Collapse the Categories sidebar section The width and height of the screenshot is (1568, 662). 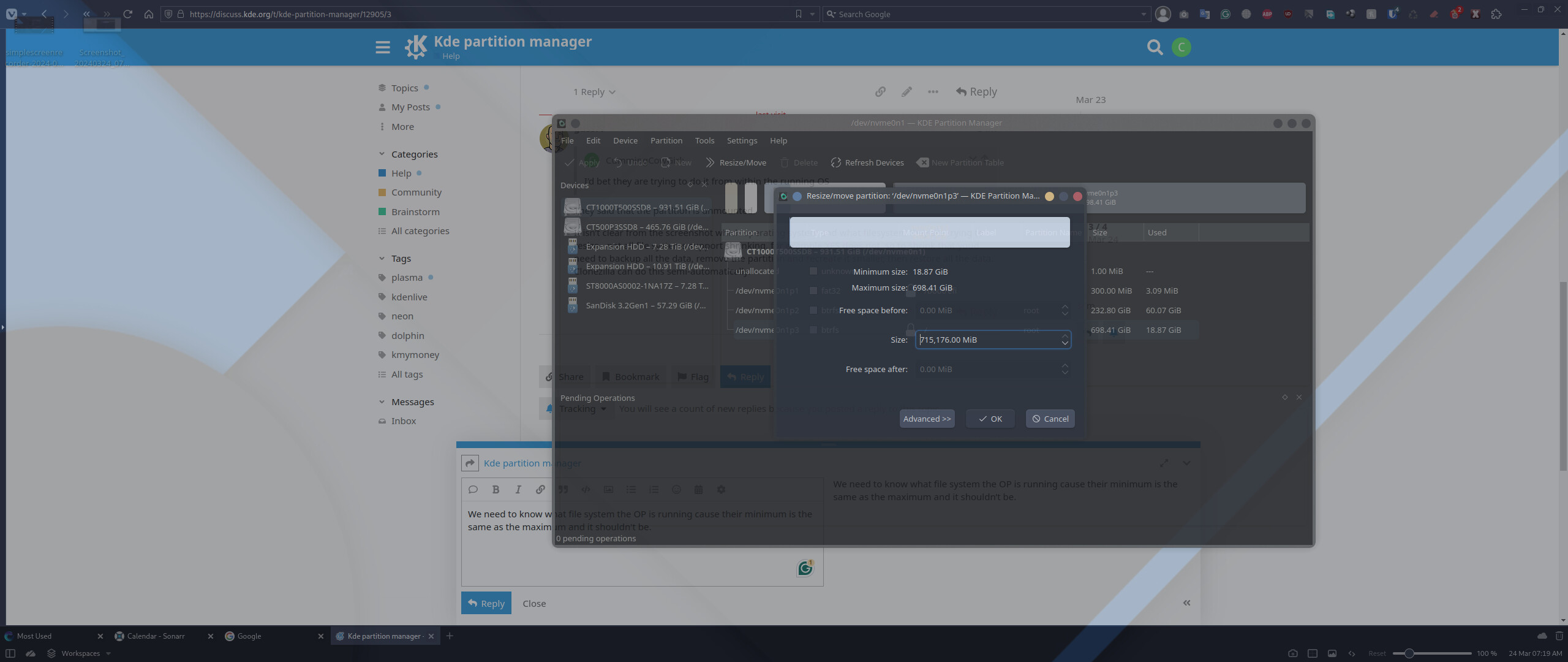click(x=382, y=154)
